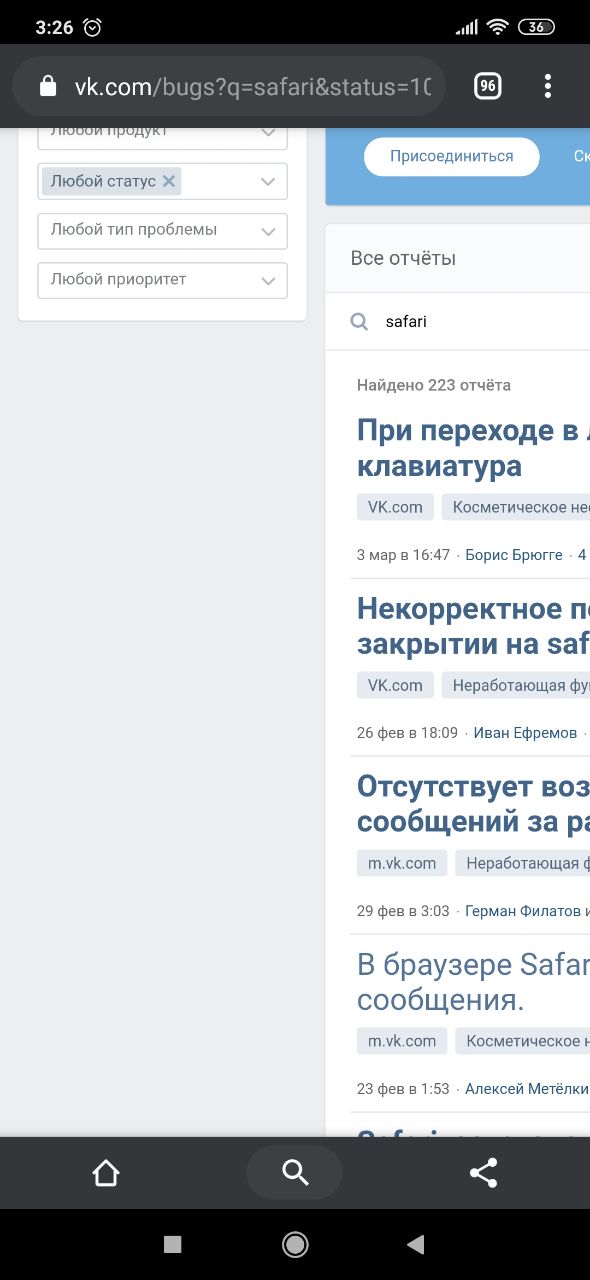Open author link 'Герман Филатов'
590x1280 pixels.
[x=523, y=911]
